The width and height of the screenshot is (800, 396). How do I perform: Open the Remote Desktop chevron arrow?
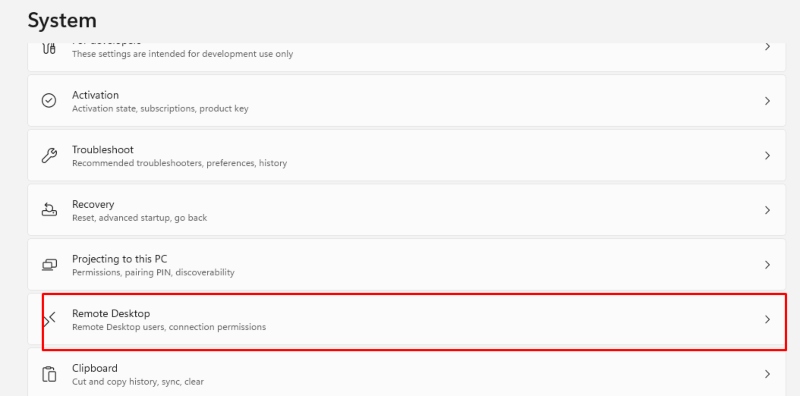click(x=767, y=319)
